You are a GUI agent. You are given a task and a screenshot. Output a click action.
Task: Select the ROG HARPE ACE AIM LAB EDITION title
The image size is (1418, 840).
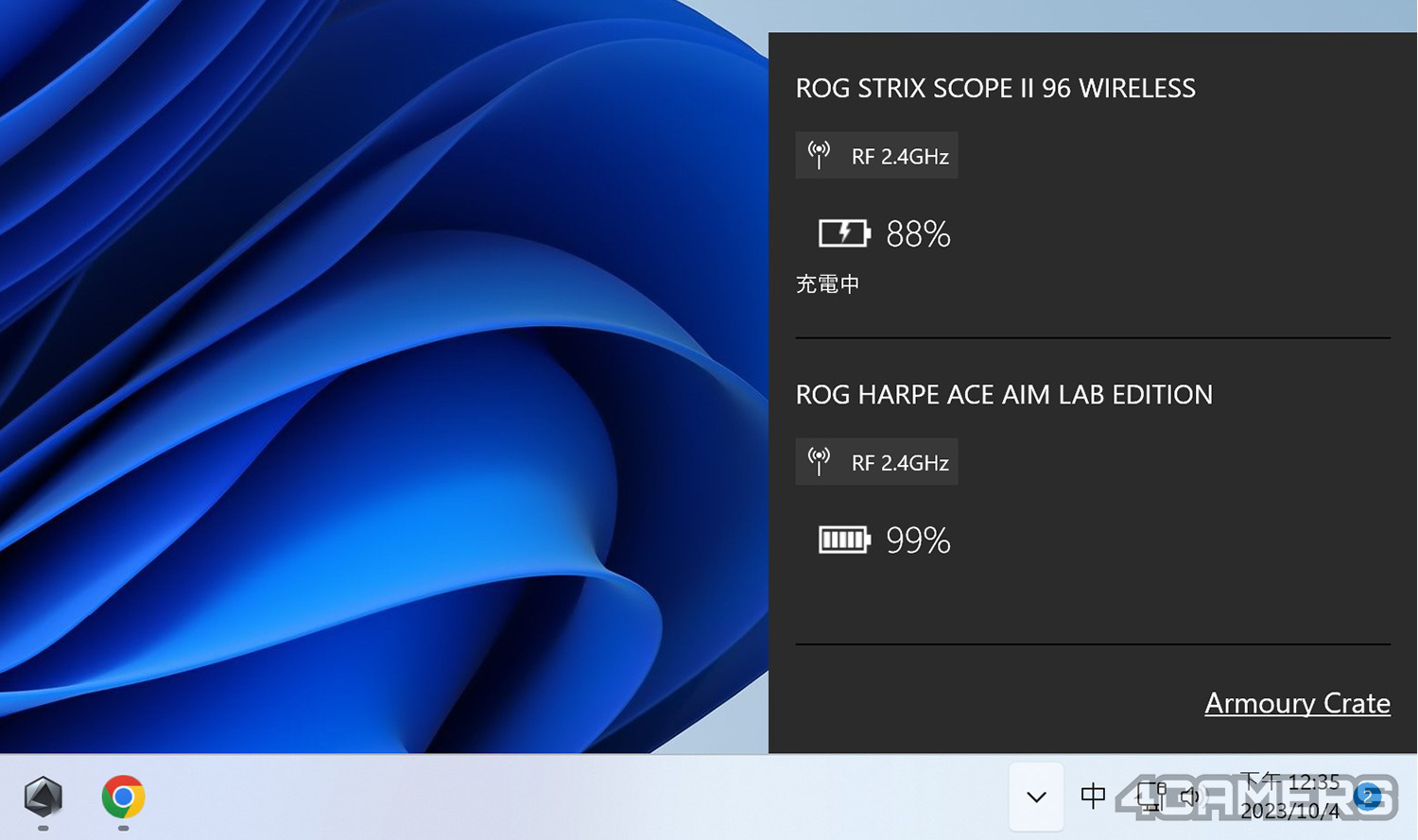(x=1004, y=394)
